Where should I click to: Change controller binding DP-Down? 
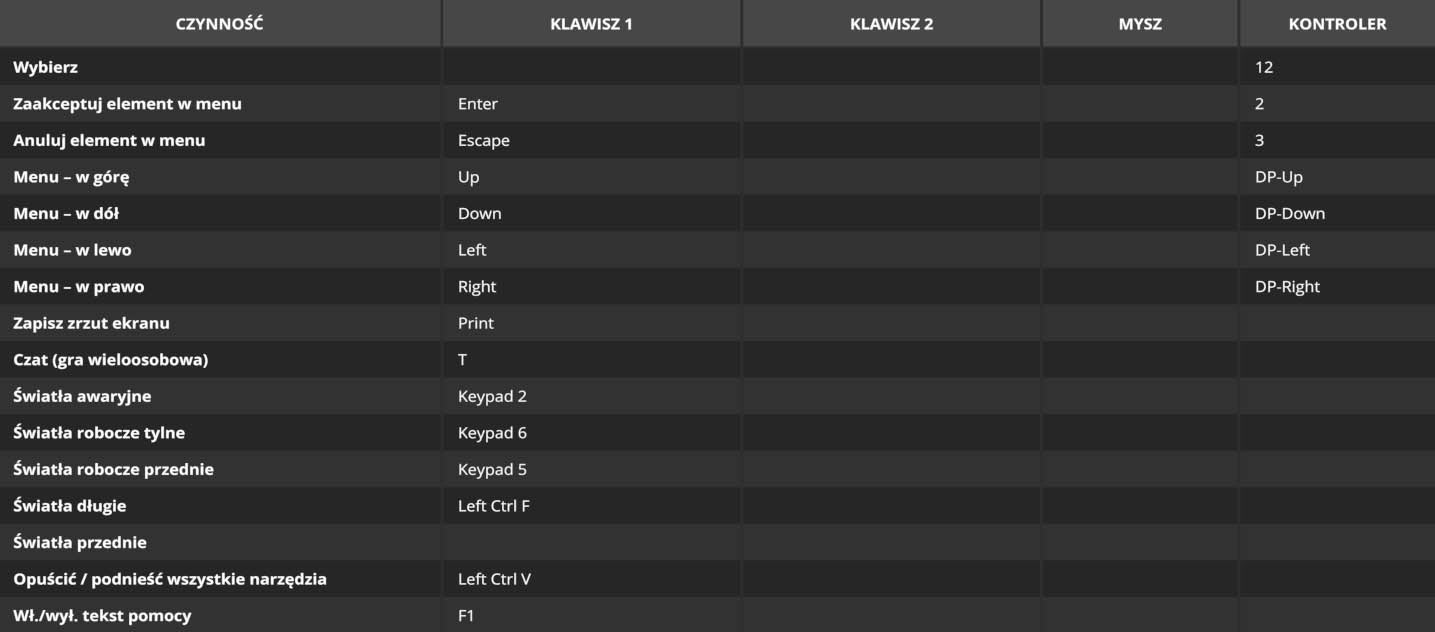point(1337,213)
